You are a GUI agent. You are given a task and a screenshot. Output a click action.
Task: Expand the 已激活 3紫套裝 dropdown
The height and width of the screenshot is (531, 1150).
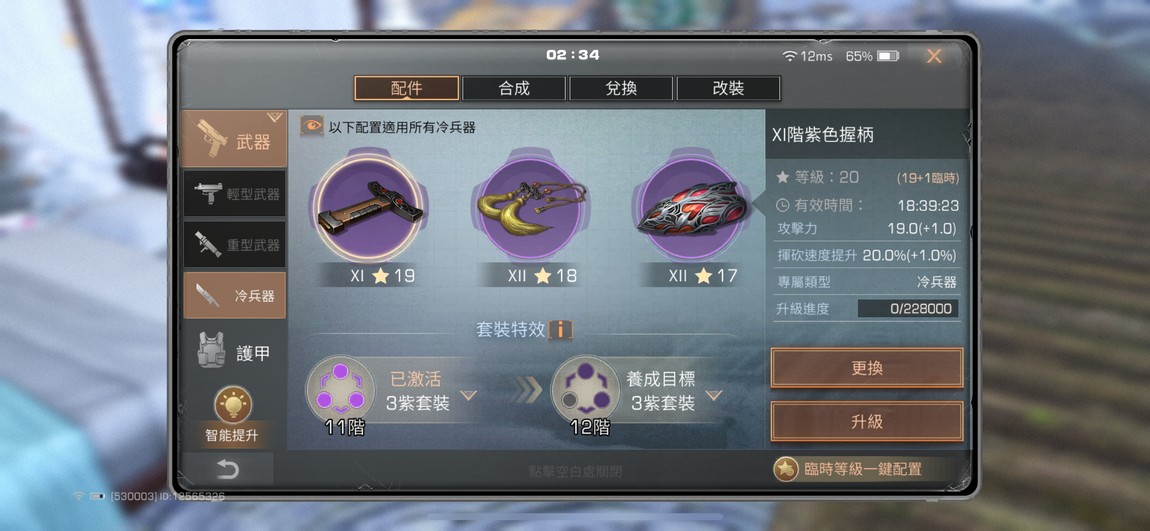click(x=468, y=396)
